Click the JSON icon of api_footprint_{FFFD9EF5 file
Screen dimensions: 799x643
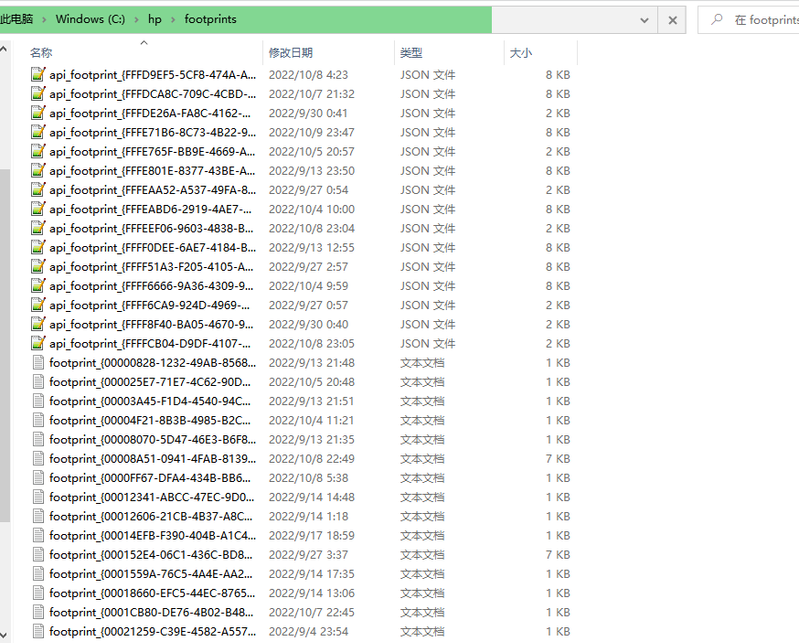click(38, 74)
